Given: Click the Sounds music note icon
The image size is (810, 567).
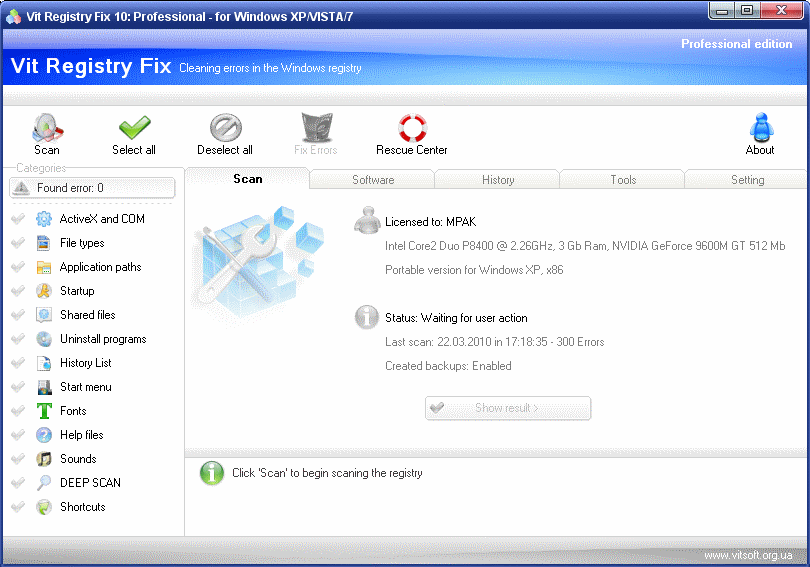Looking at the screenshot, I should [44, 459].
